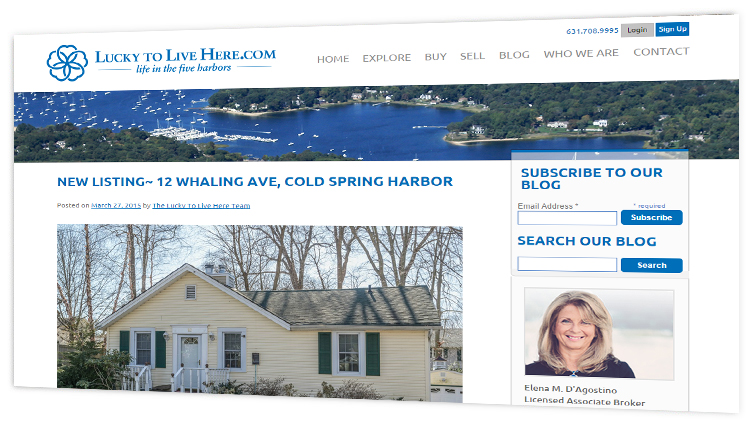Click the blue flower logo icon
Image resolution: width=754 pixels, height=426 pixels.
click(x=67, y=63)
